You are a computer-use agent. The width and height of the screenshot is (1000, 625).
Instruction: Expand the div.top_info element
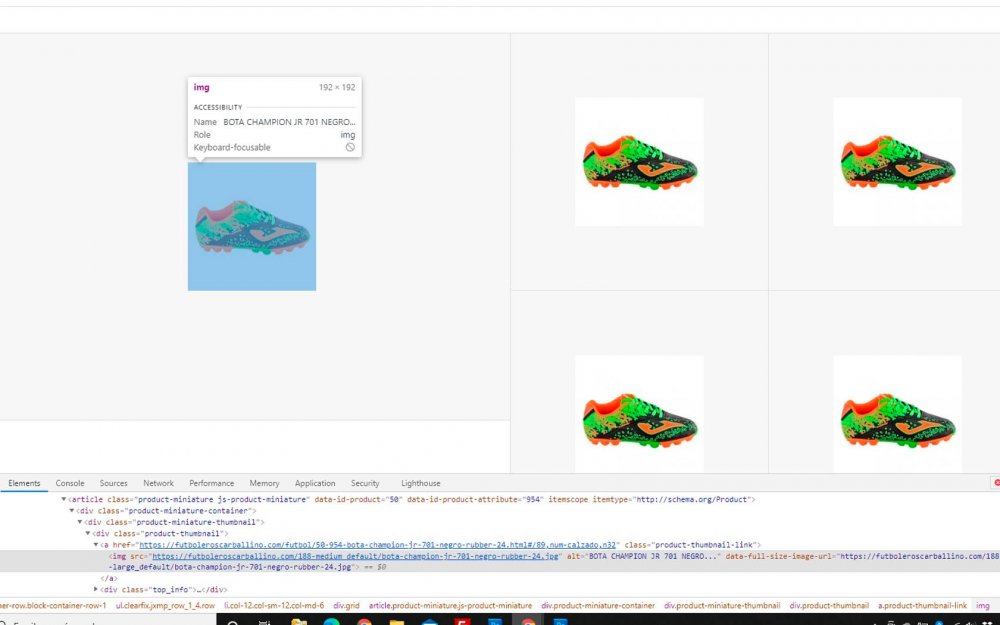(x=94, y=589)
